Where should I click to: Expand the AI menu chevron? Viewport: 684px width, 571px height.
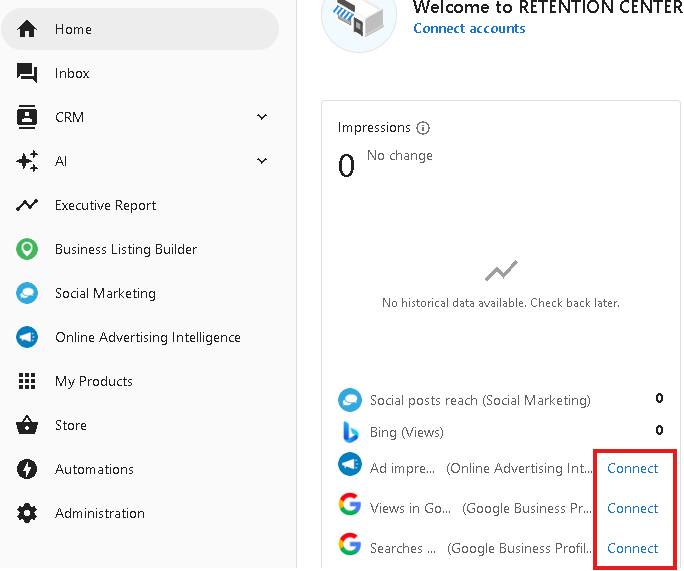point(262,161)
